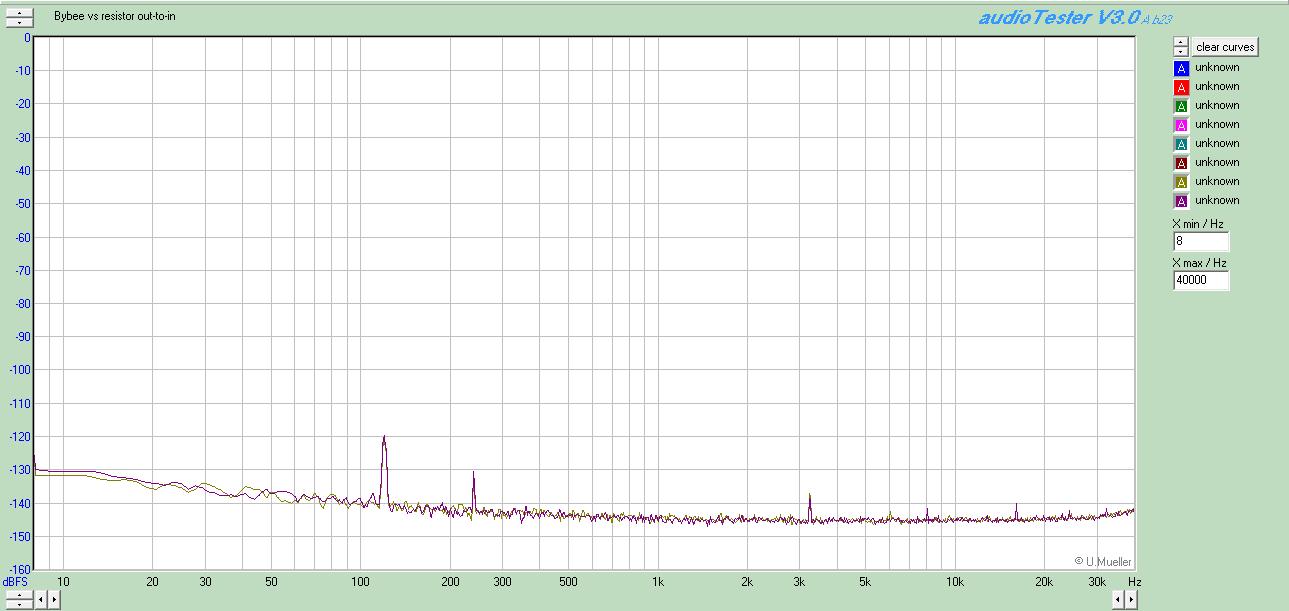Click the dBFS axis unit label
Image resolution: width=1289 pixels, height=611 pixels.
click(15, 581)
